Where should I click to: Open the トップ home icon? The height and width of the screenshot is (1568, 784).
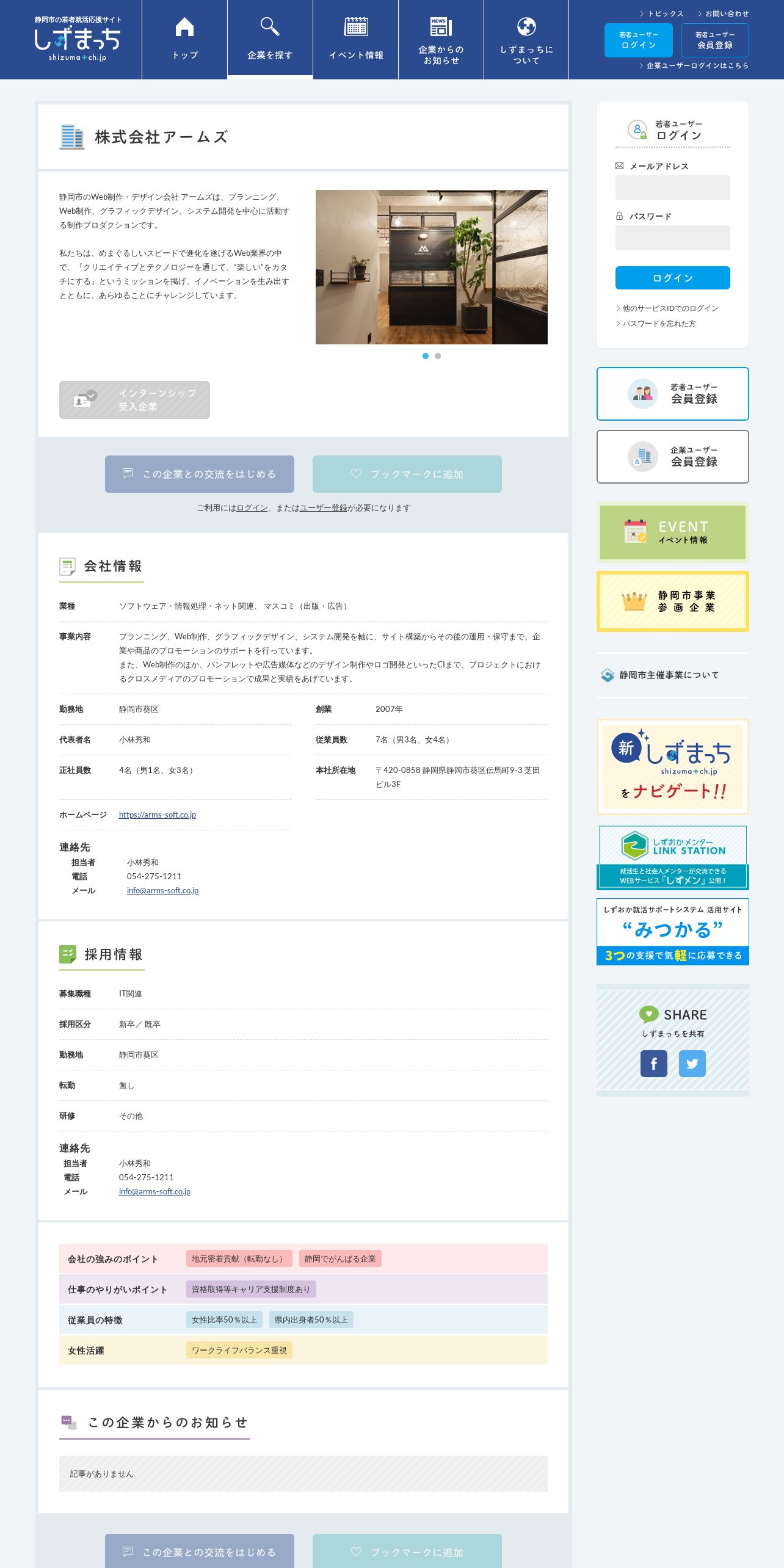click(184, 27)
